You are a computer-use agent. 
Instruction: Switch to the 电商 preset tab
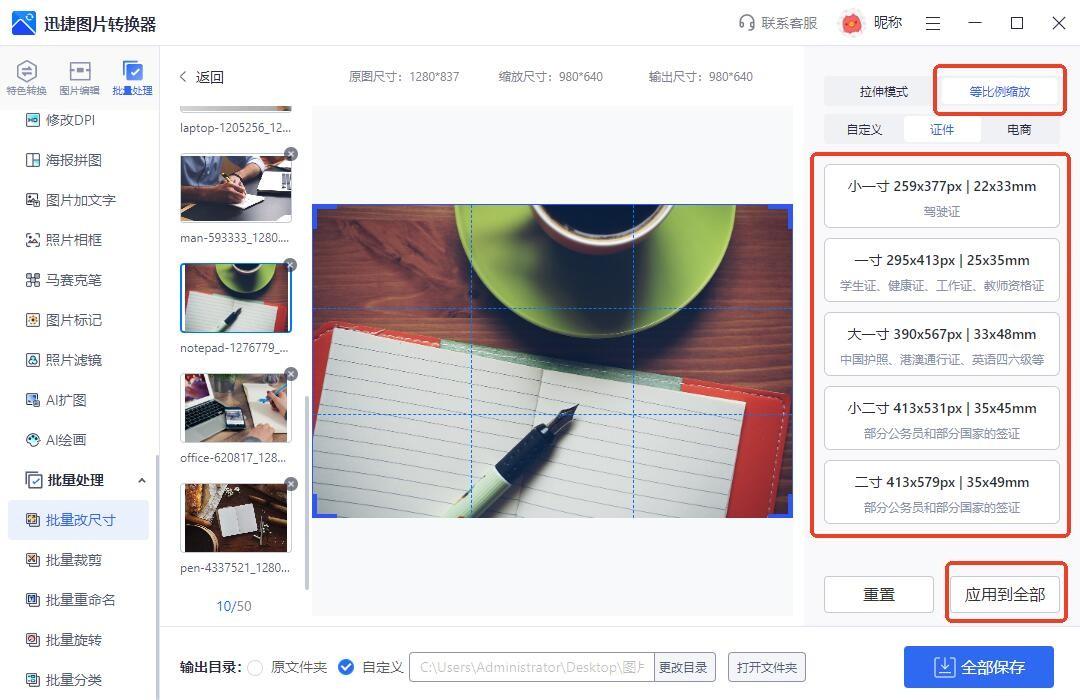1018,130
